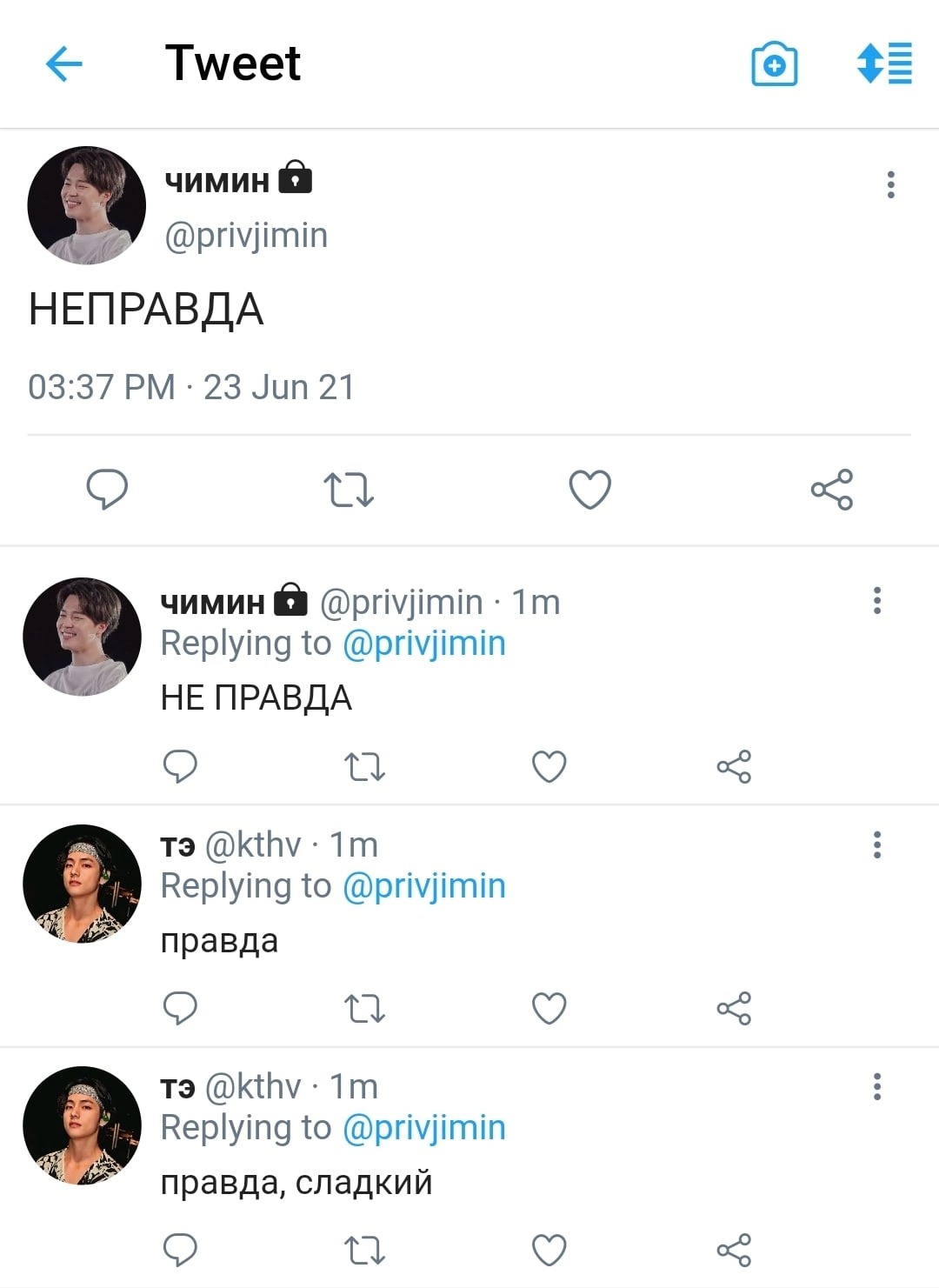Reply to the main НЕПРАВДА tweet
The image size is (939, 1288).
coord(107,489)
